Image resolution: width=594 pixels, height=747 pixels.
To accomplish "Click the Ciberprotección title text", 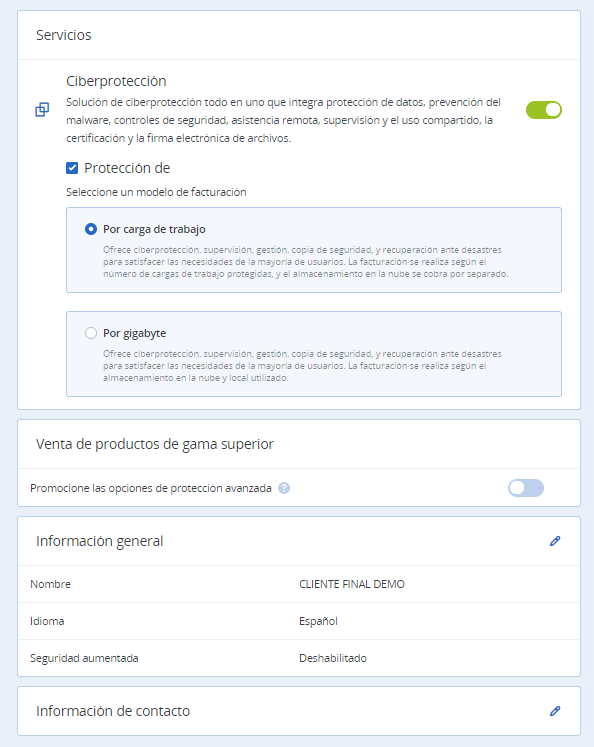I will click(x=116, y=81).
